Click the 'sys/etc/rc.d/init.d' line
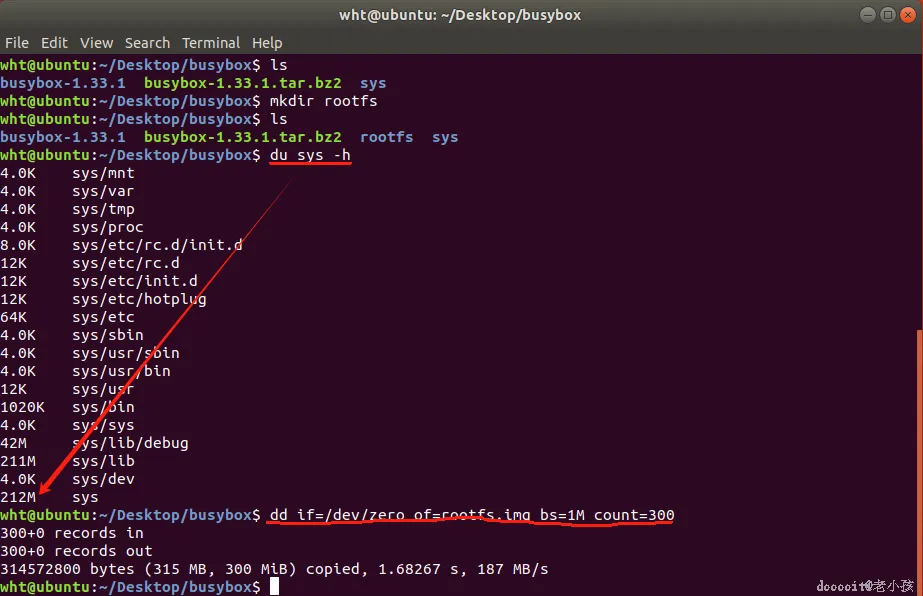This screenshot has height=596, width=923. click(x=121, y=245)
